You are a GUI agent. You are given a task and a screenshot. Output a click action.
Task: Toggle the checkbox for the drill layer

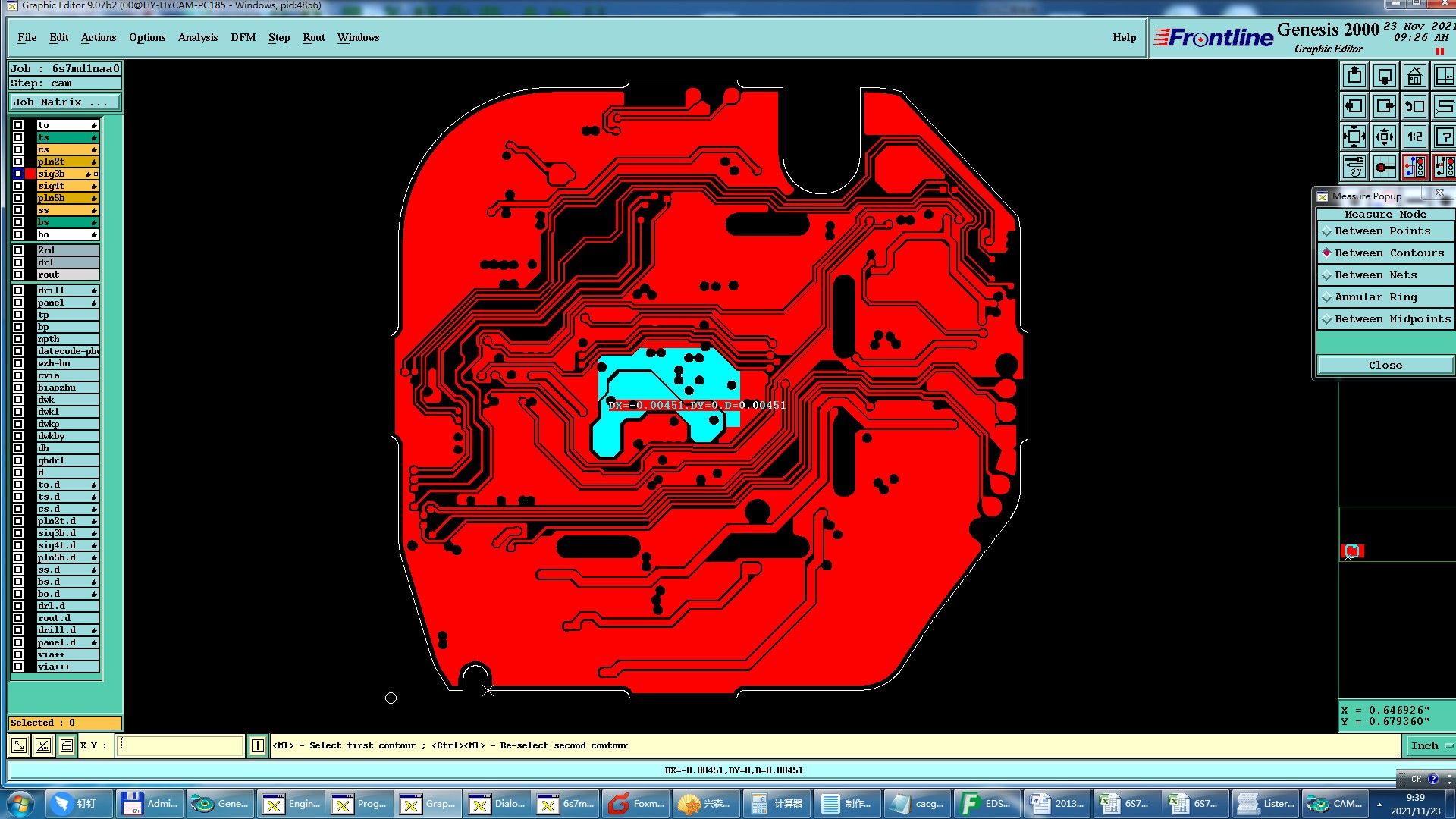[18, 290]
